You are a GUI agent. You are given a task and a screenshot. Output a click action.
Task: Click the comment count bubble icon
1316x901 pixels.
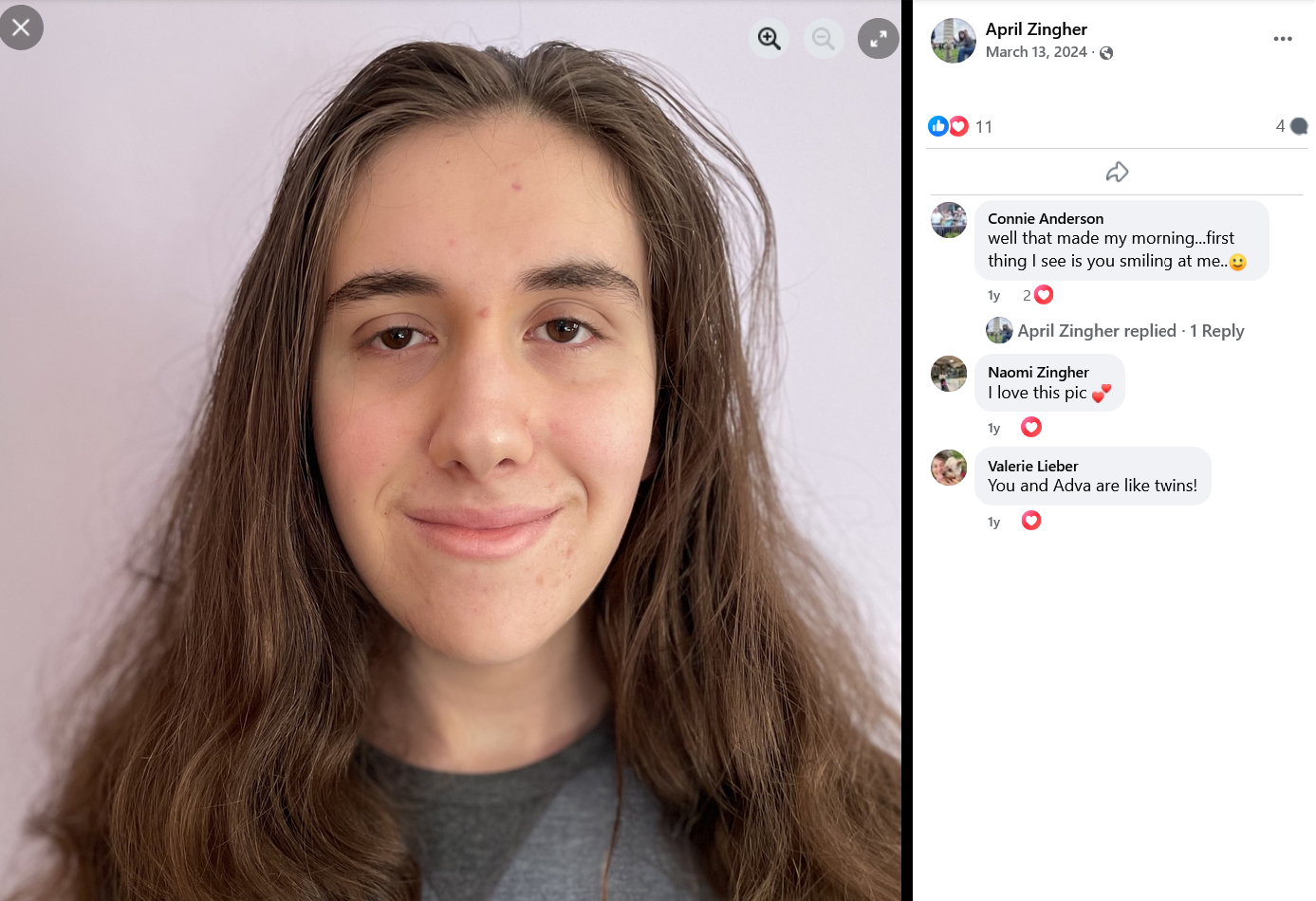(1300, 126)
